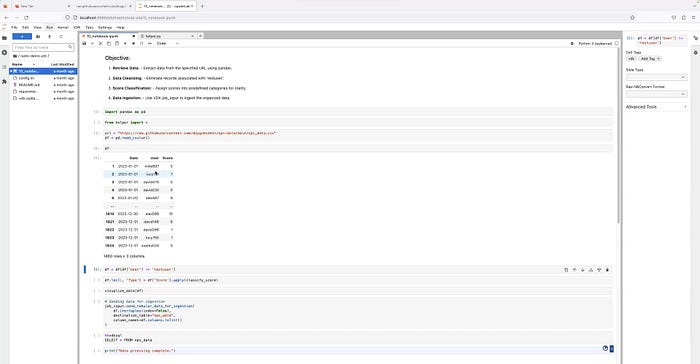Screen dimensions: 700x364
Task: Open the Tabs menu
Action: [89, 27]
